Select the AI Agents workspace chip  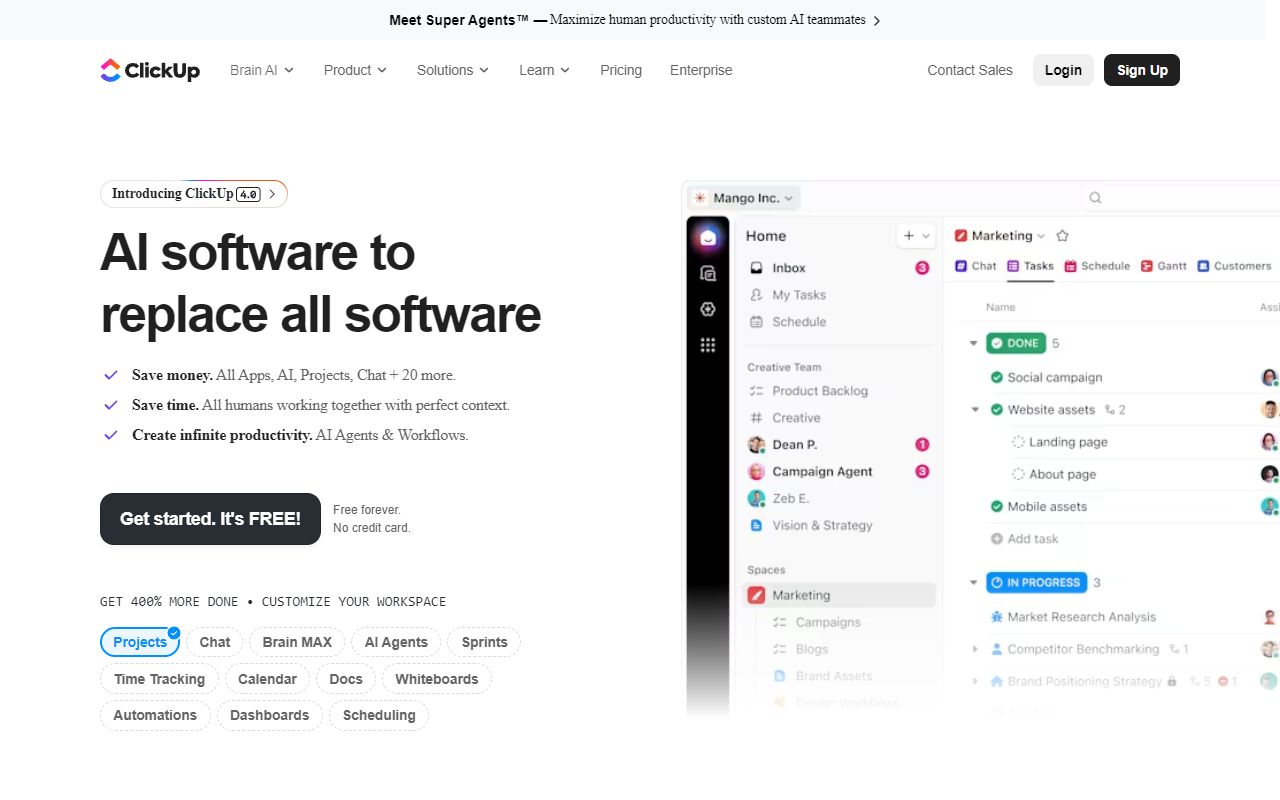(396, 642)
